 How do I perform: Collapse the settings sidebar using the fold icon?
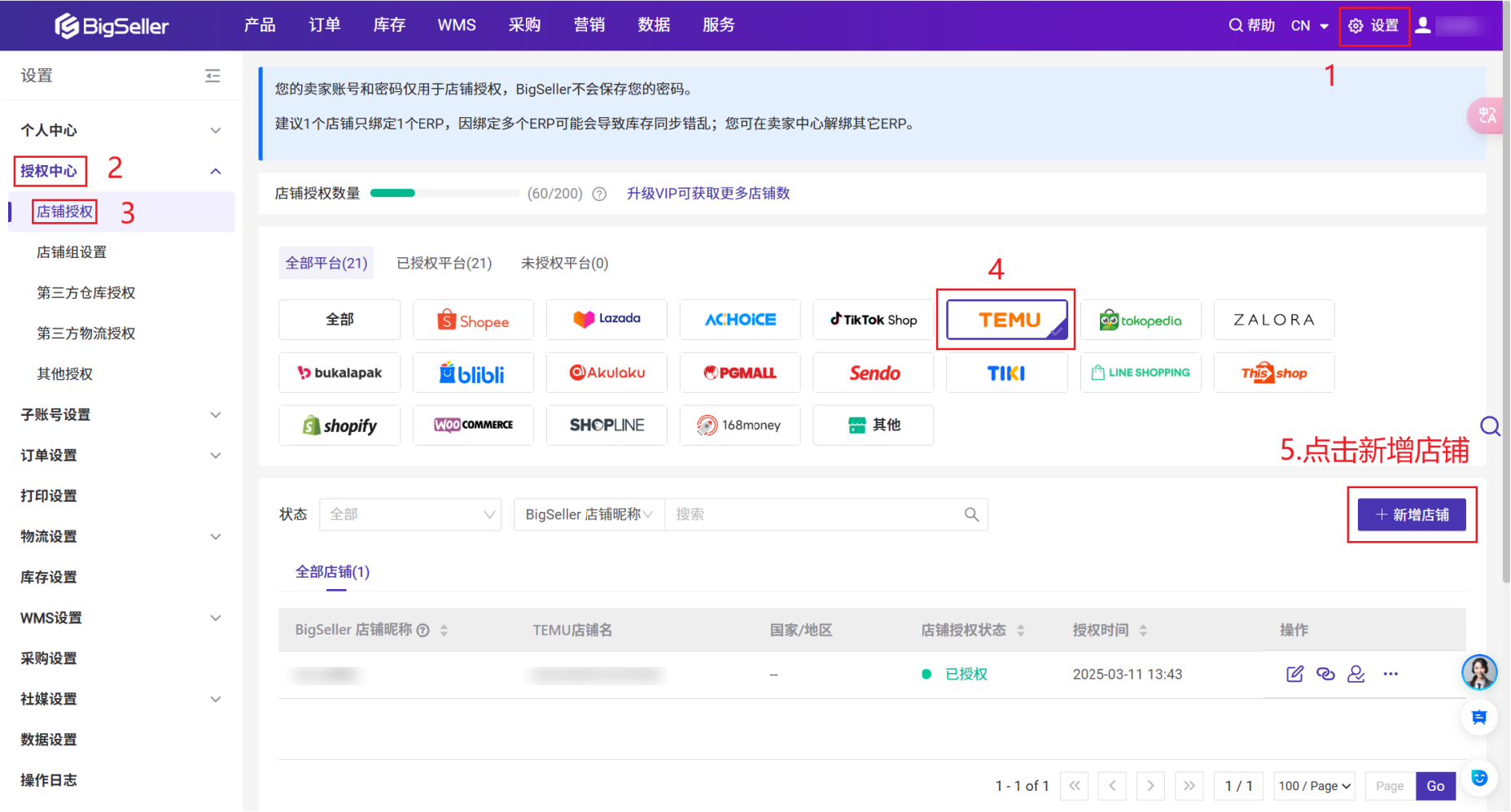(x=212, y=76)
